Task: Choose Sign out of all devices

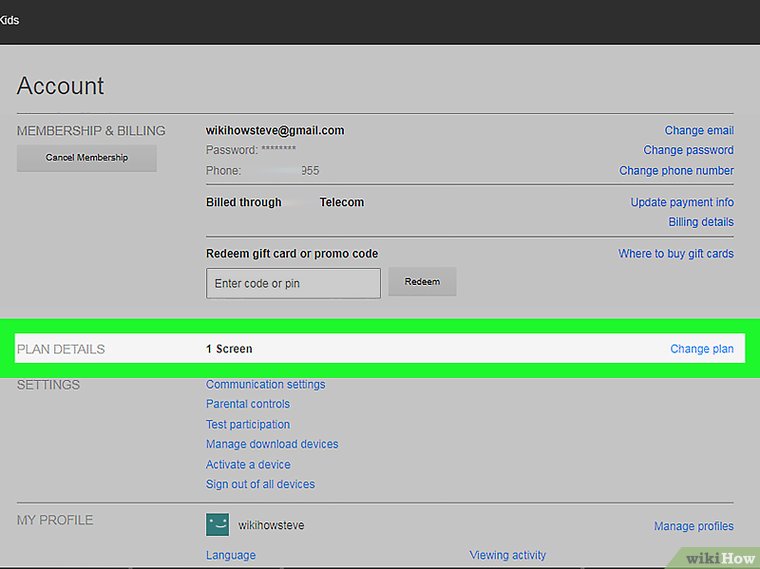Action: click(x=260, y=484)
